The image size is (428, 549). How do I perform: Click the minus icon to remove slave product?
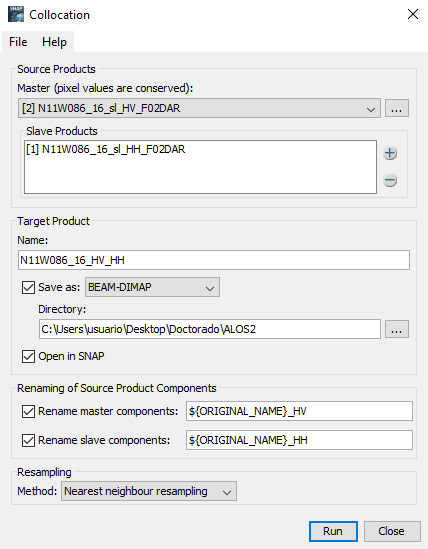tap(390, 180)
